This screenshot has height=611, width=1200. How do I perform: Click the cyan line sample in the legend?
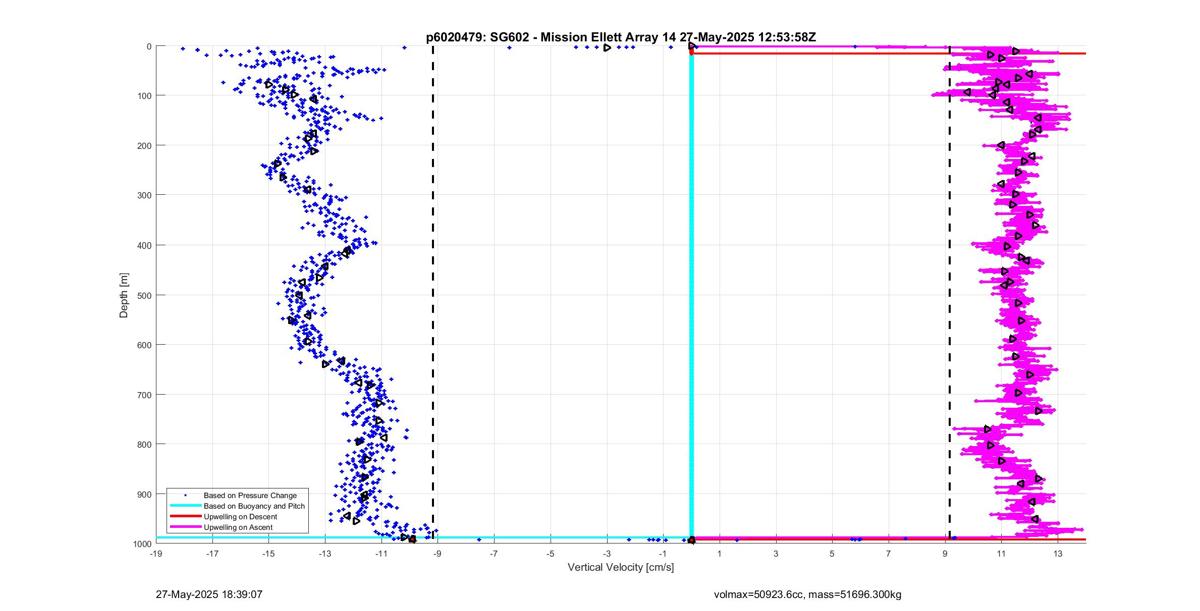pyautogui.click(x=185, y=506)
